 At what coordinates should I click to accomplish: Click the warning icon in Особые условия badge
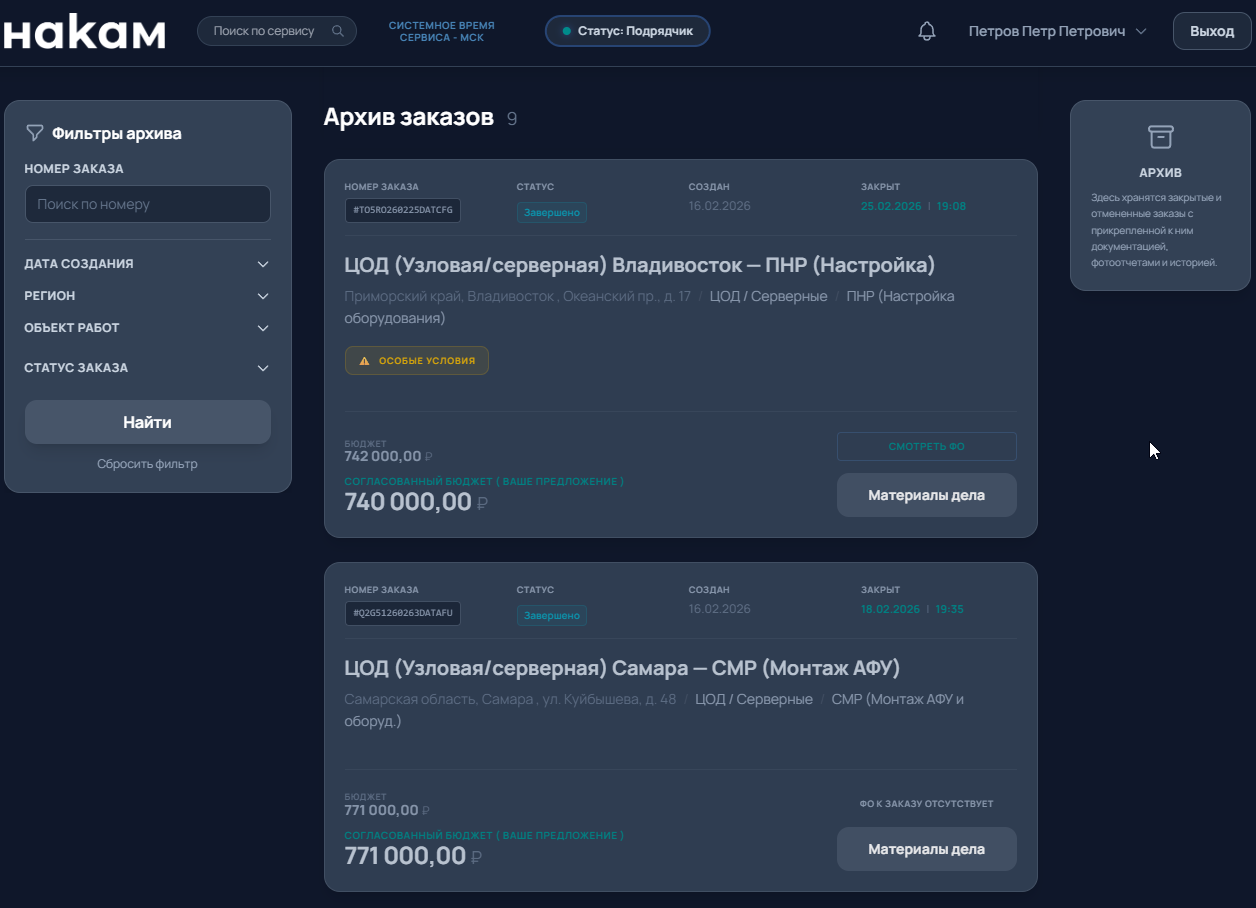(x=365, y=361)
